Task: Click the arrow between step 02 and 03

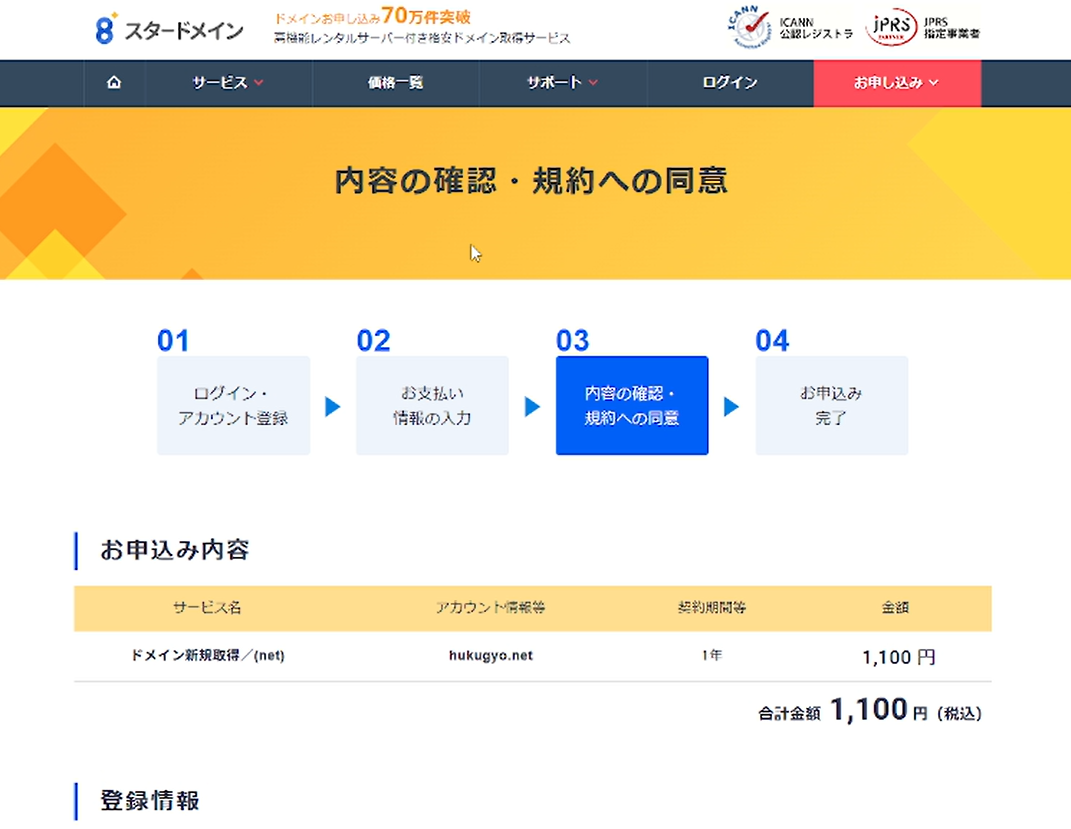Action: (x=532, y=406)
